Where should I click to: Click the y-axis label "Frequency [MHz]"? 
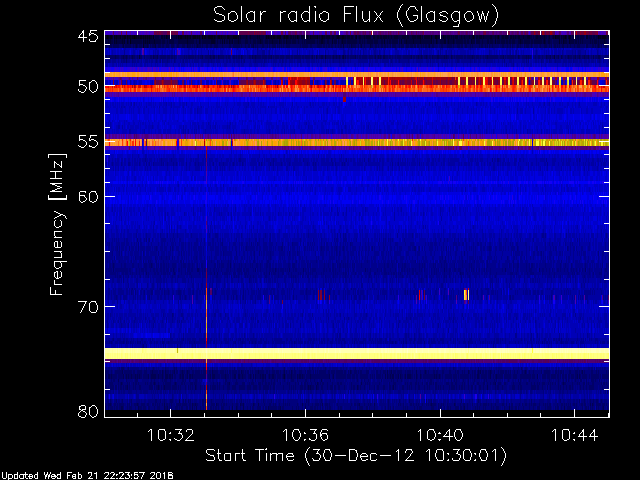pyautogui.click(x=57, y=224)
